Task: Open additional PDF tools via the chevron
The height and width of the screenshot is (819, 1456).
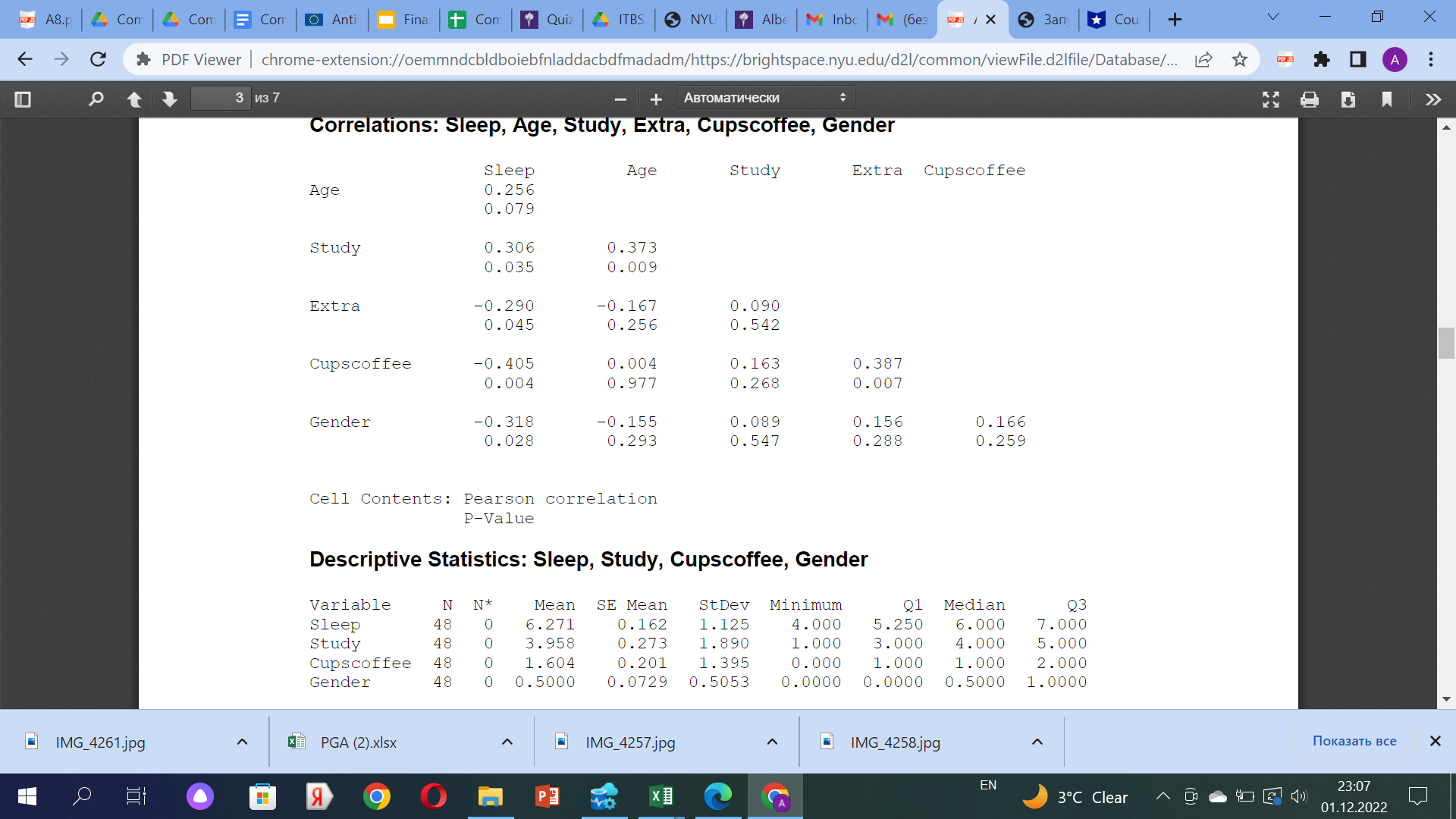Action: (x=1433, y=99)
